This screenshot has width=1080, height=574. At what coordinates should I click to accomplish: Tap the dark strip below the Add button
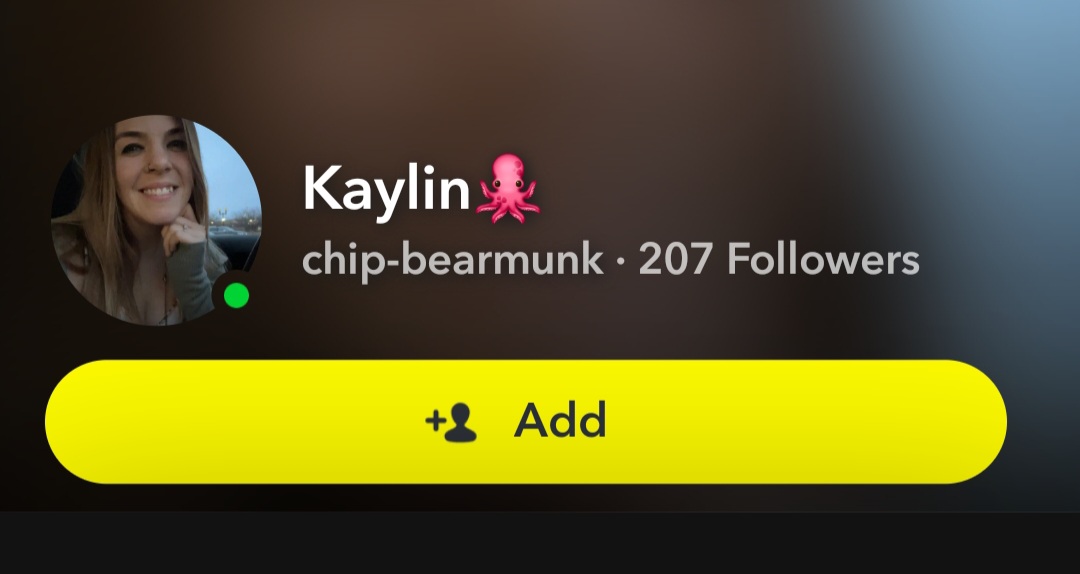point(540,543)
